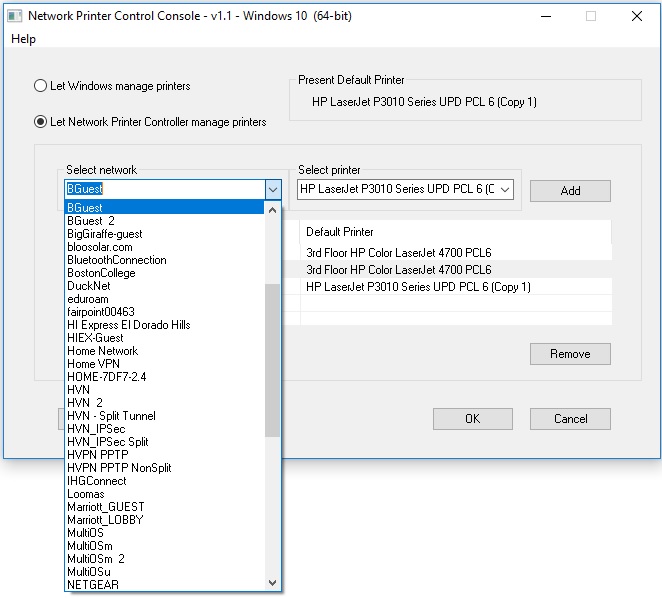Click the scroll down arrow in network list

tap(273, 583)
